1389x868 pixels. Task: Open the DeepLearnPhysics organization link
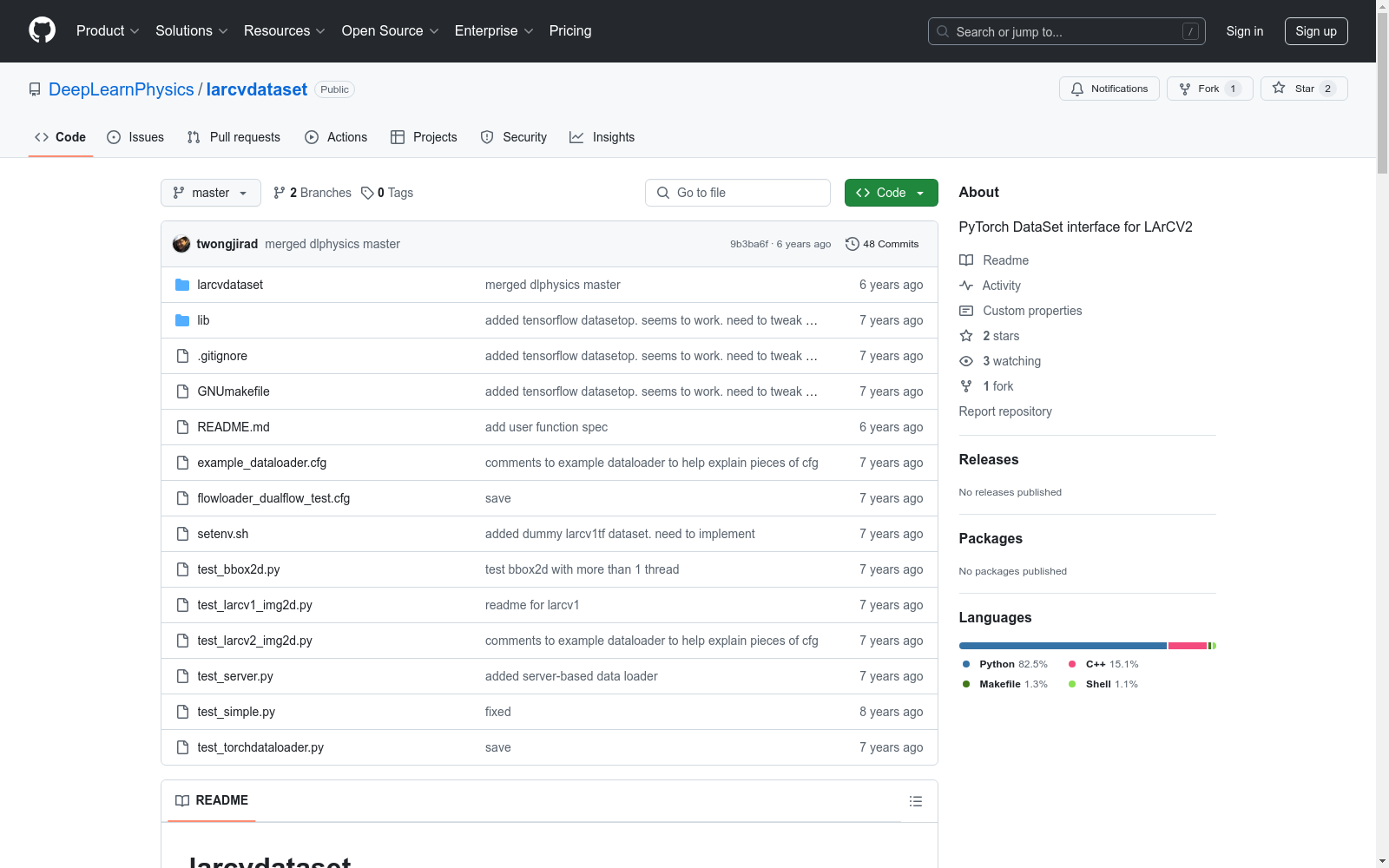122,89
